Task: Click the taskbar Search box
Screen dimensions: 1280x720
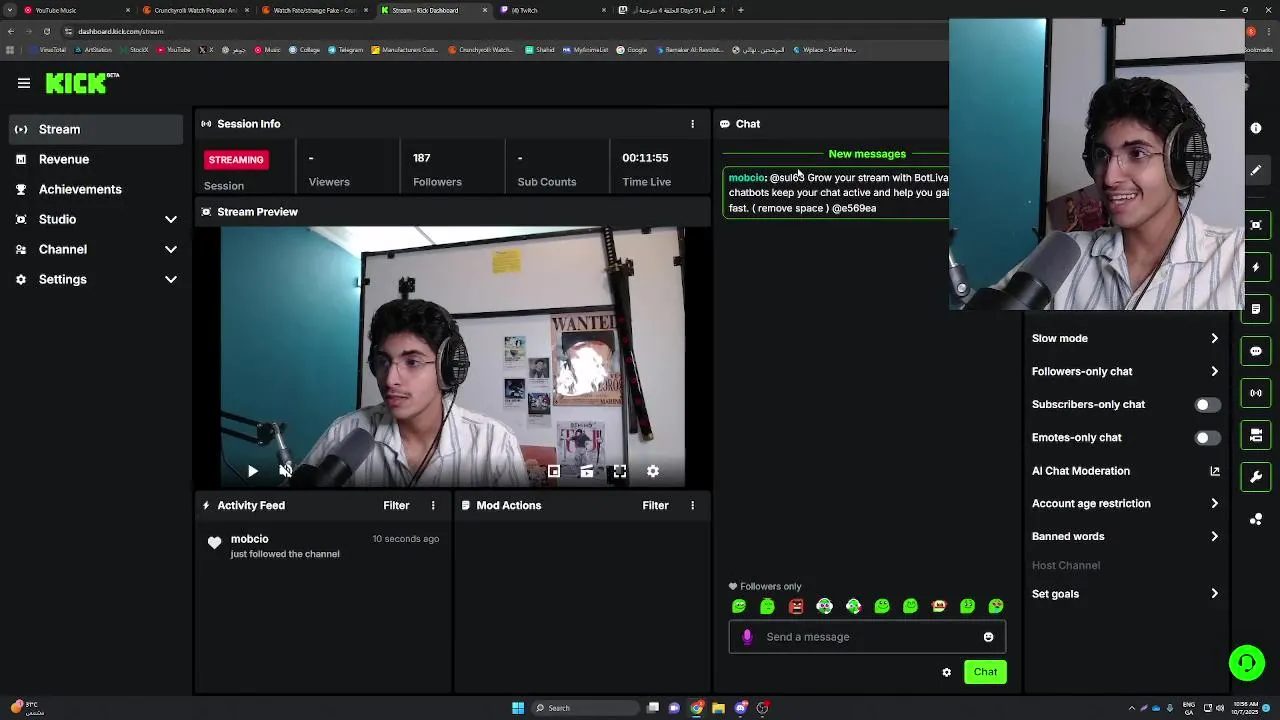Action: pyautogui.click(x=586, y=708)
